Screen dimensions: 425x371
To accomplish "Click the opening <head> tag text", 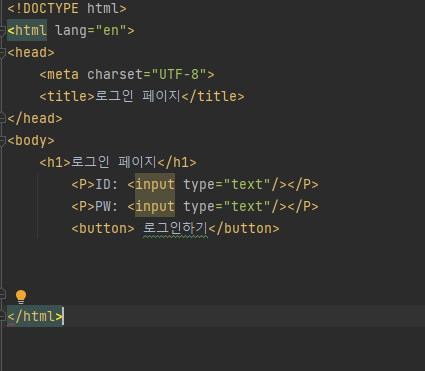I will tap(31, 53).
